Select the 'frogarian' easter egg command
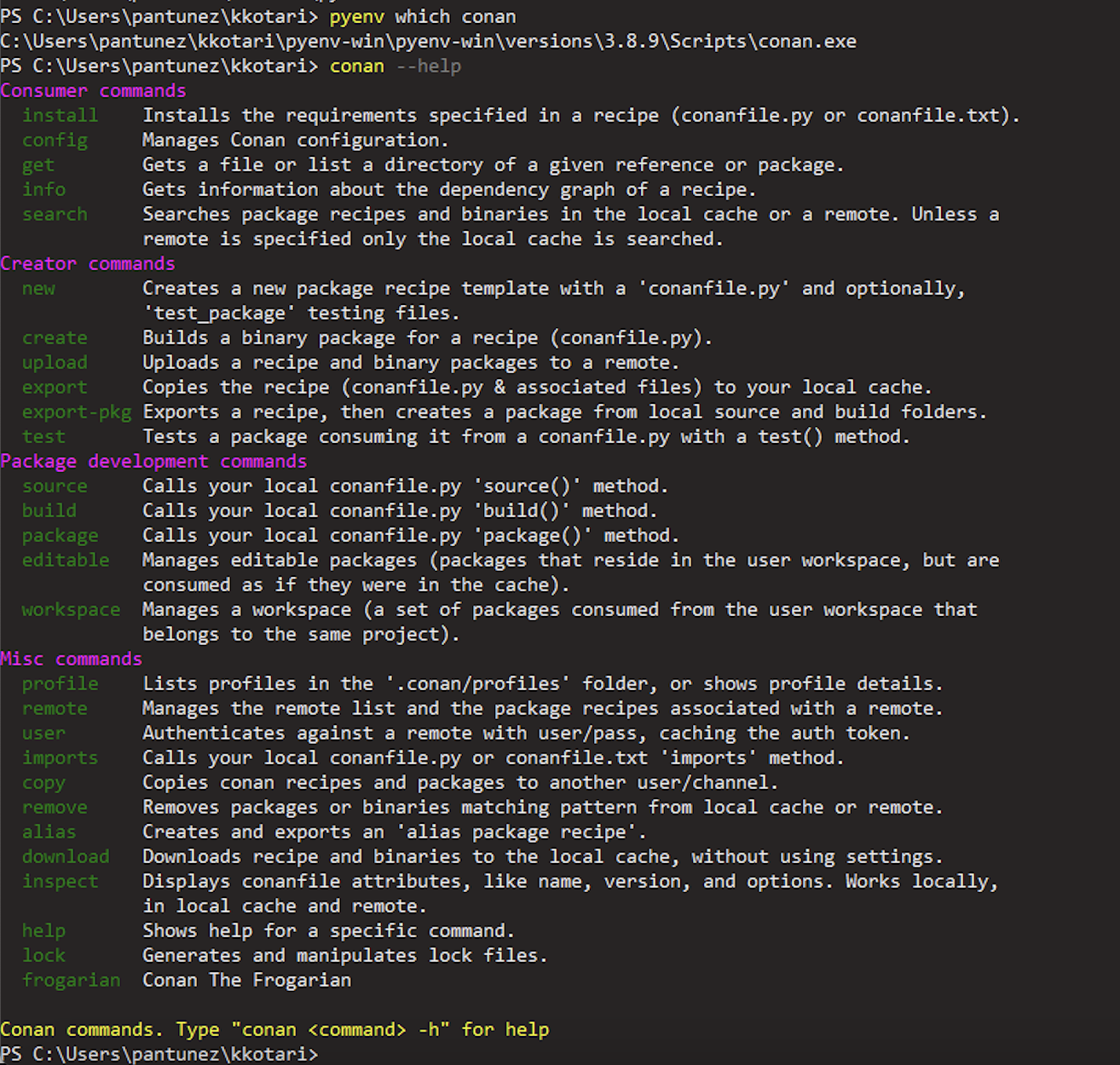 tap(71, 980)
